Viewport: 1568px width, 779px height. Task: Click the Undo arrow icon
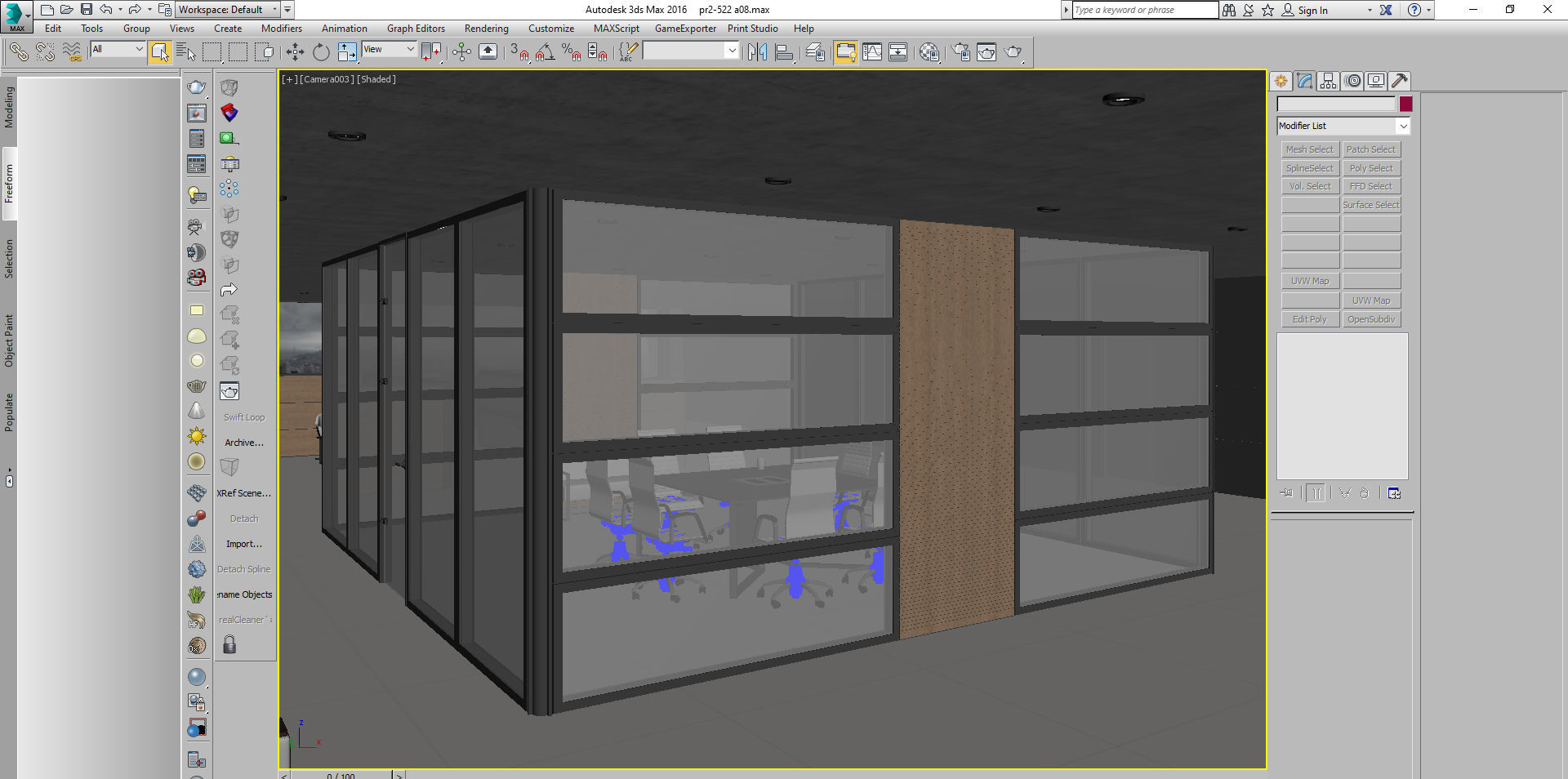click(106, 10)
